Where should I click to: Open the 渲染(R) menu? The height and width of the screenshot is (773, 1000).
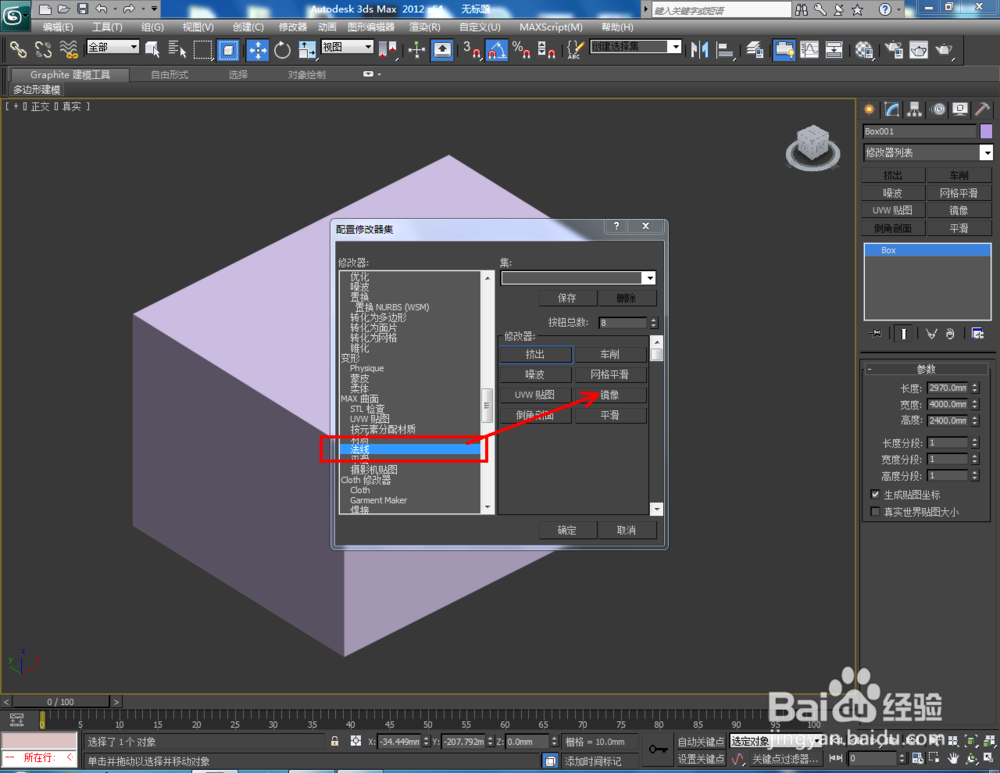tap(425, 27)
